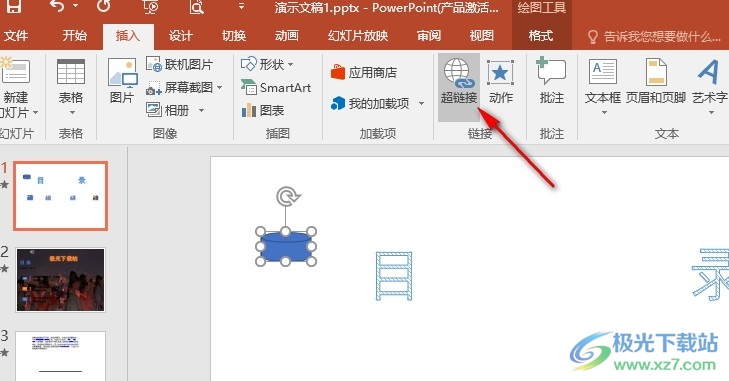Open the 应用商店 (Store) add-ins
The image size is (729, 381).
pos(364,73)
